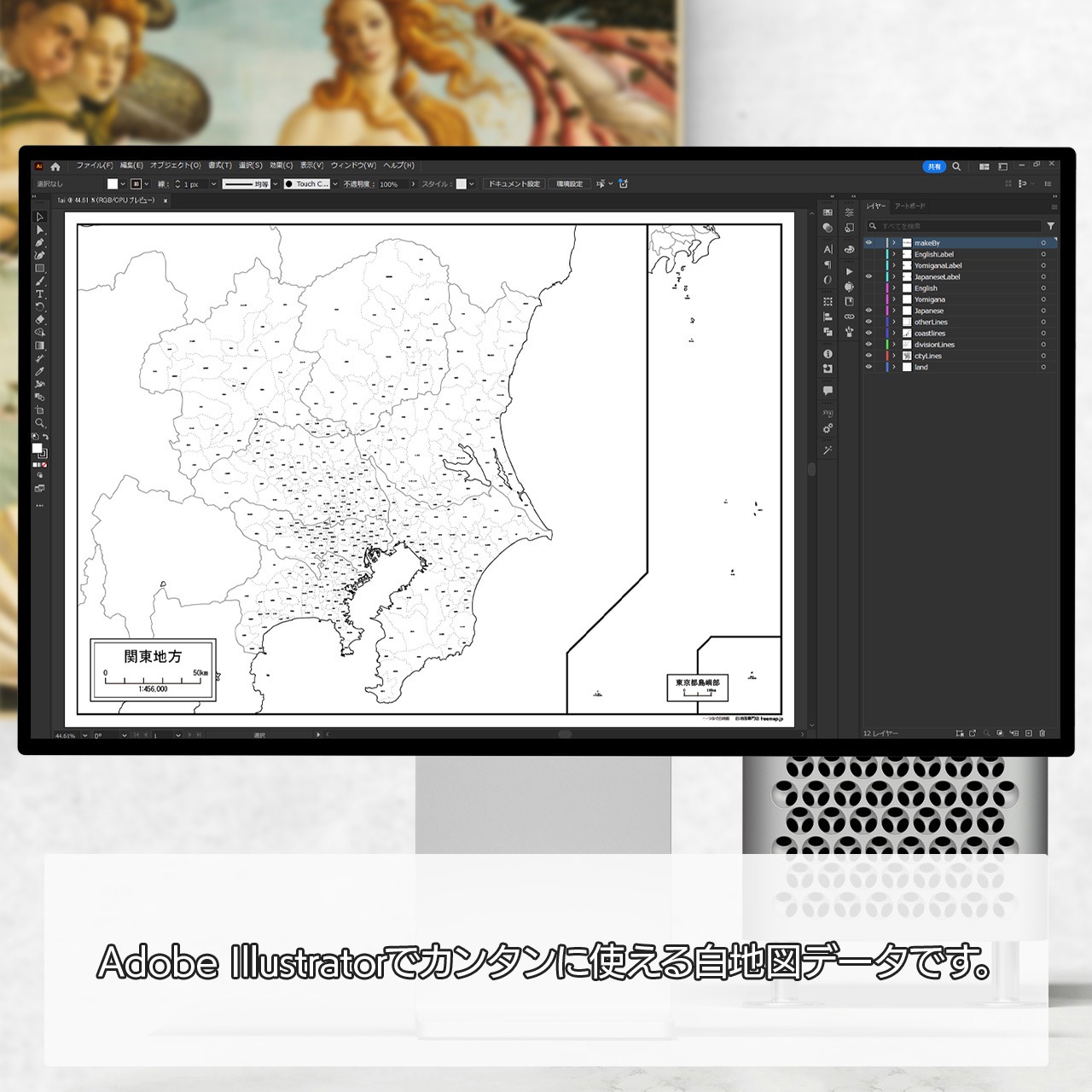1092x1092 pixels.
Task: Open the 効果(C) menu
Action: click(x=282, y=166)
